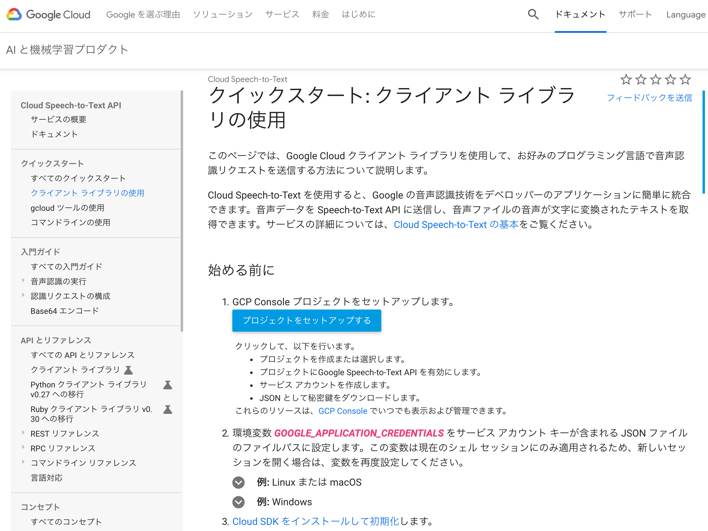
Task: Open コマンドラインの使用 sidebar item
Action: [x=70, y=223]
